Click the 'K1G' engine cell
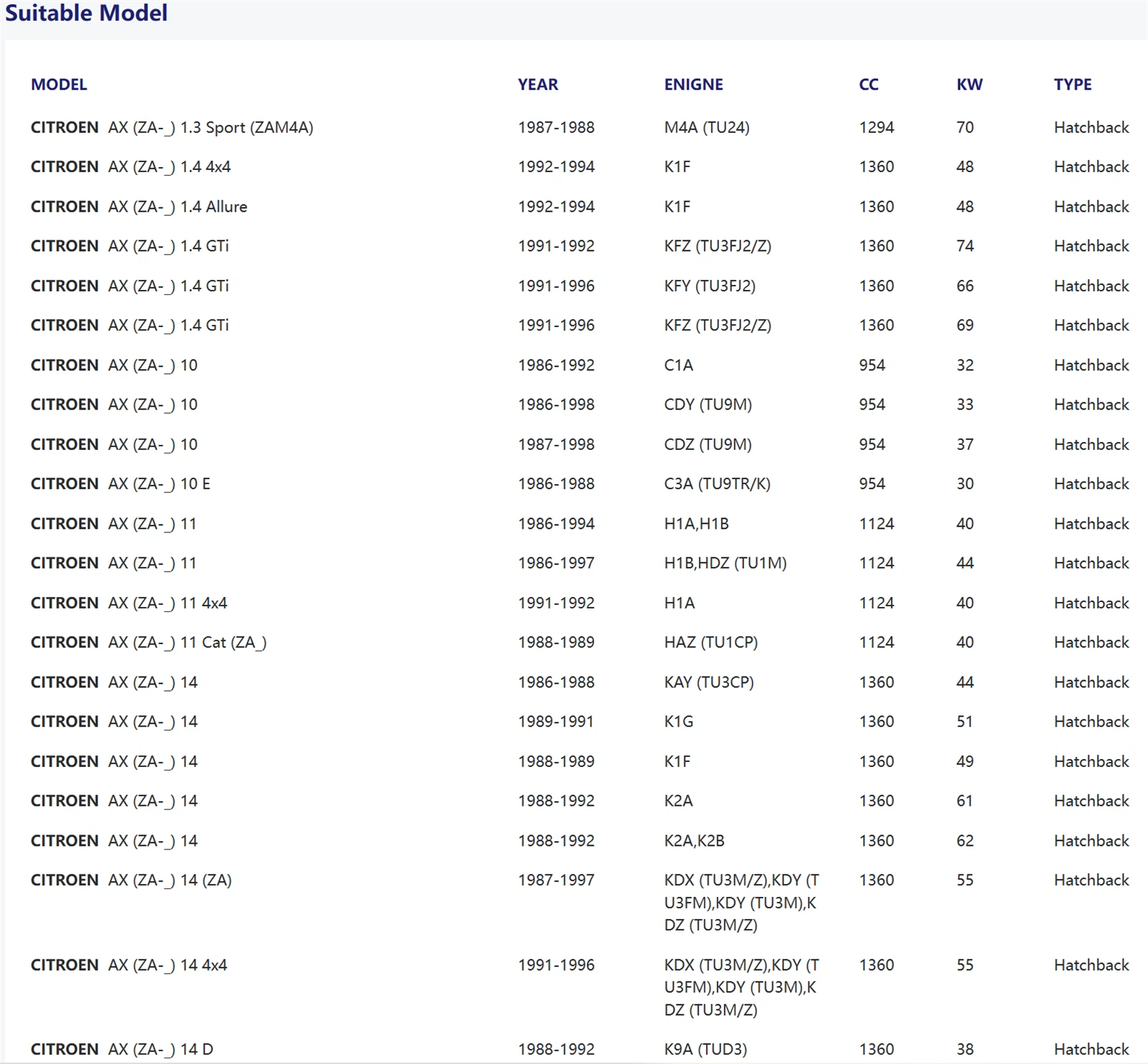Screen dimensions: 1148x1064 click(679, 722)
